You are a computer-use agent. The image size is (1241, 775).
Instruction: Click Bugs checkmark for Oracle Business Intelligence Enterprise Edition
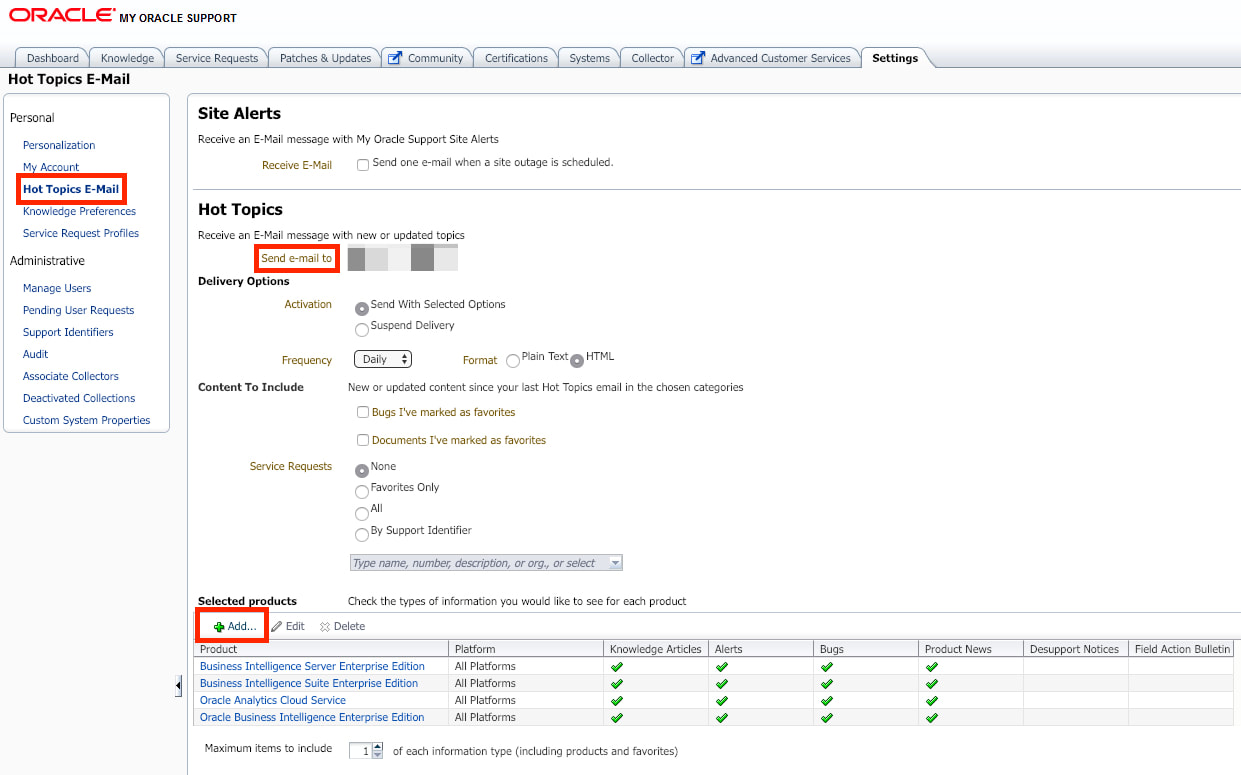[x=827, y=717]
